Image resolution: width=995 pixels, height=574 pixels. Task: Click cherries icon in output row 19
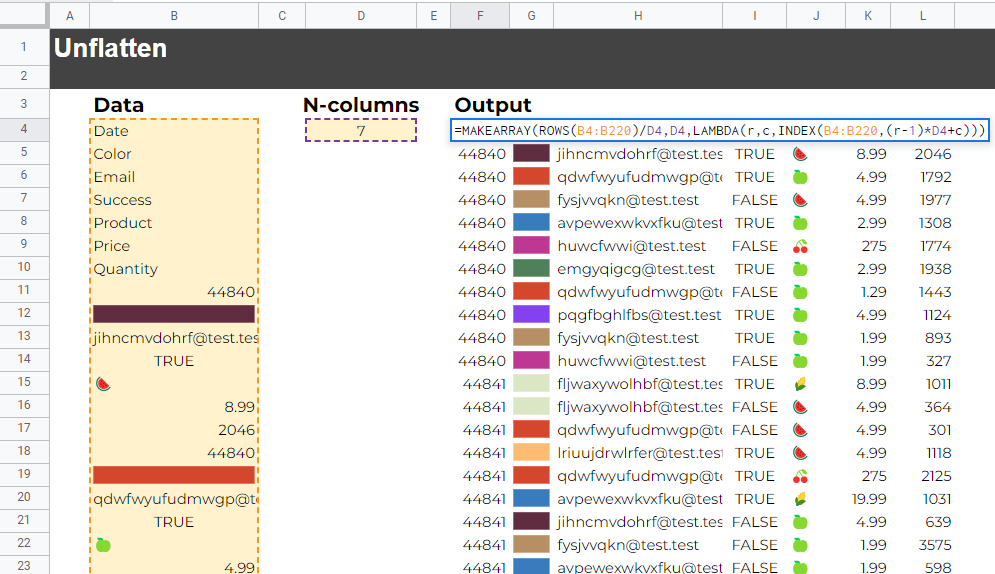[800, 476]
